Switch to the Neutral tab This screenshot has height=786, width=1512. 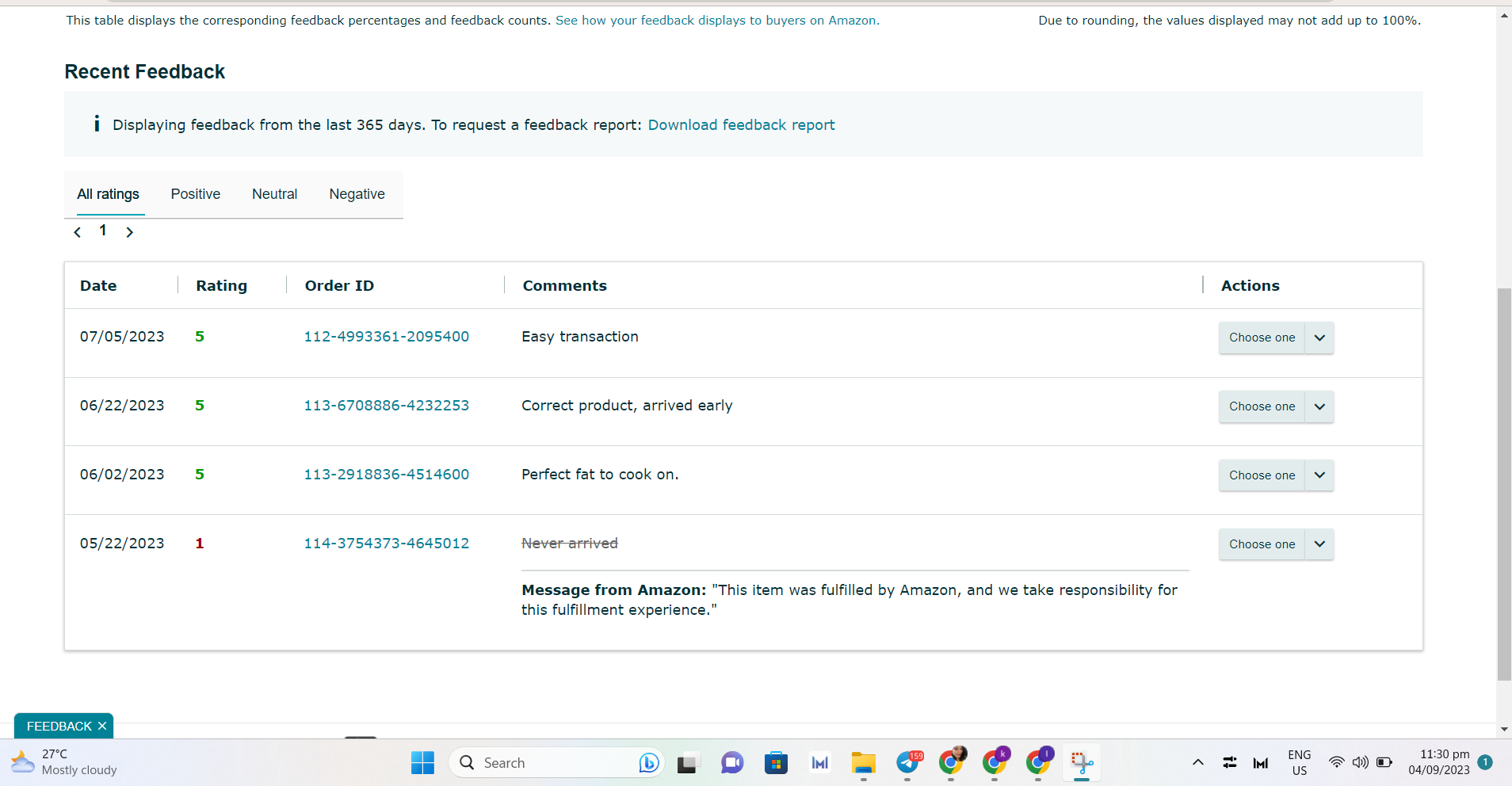tap(274, 194)
